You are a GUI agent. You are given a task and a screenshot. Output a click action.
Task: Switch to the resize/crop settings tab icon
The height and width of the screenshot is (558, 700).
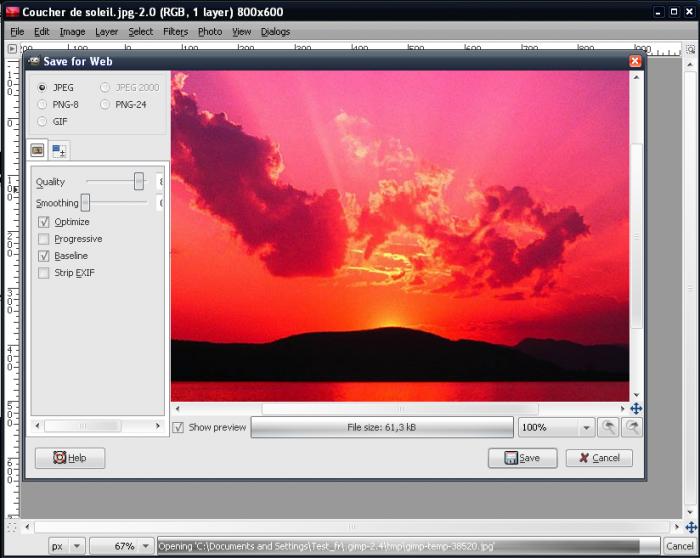point(59,150)
